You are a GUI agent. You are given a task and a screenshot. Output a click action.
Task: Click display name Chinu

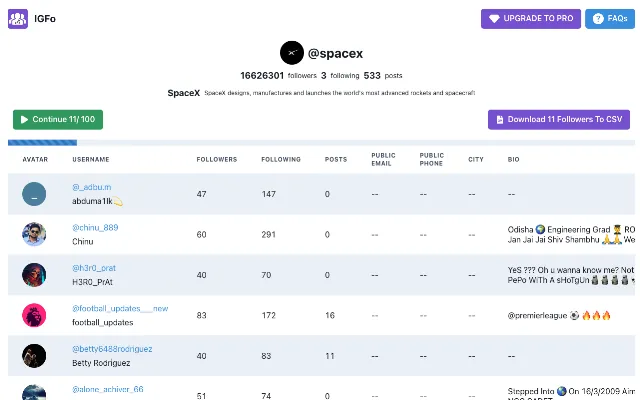[x=82, y=242]
